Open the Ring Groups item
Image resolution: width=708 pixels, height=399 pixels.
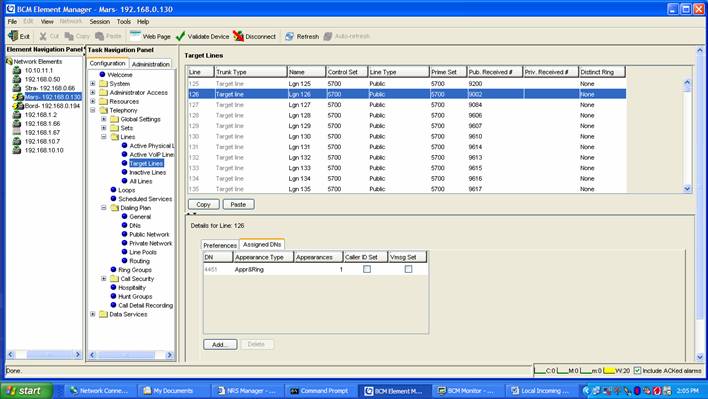pyautogui.click(x=135, y=270)
